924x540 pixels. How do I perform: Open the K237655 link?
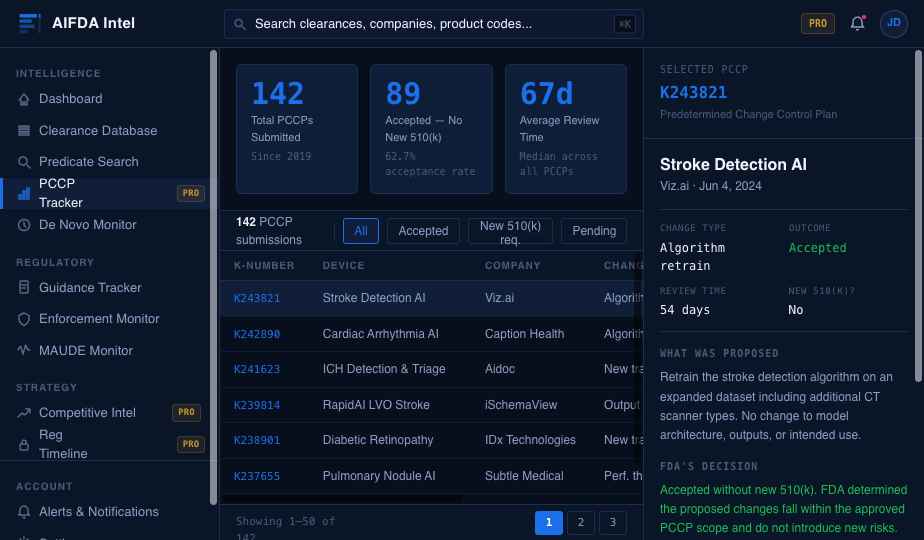pyautogui.click(x=256, y=476)
